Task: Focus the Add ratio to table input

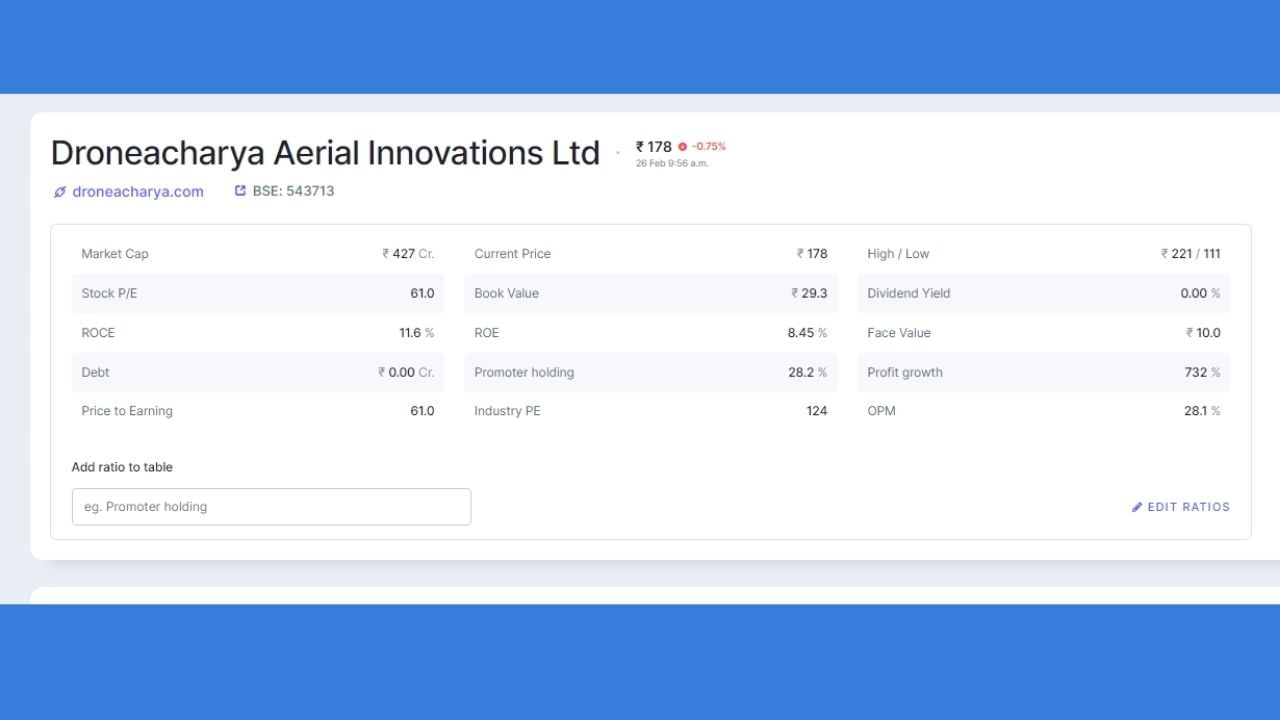Action: coord(271,507)
